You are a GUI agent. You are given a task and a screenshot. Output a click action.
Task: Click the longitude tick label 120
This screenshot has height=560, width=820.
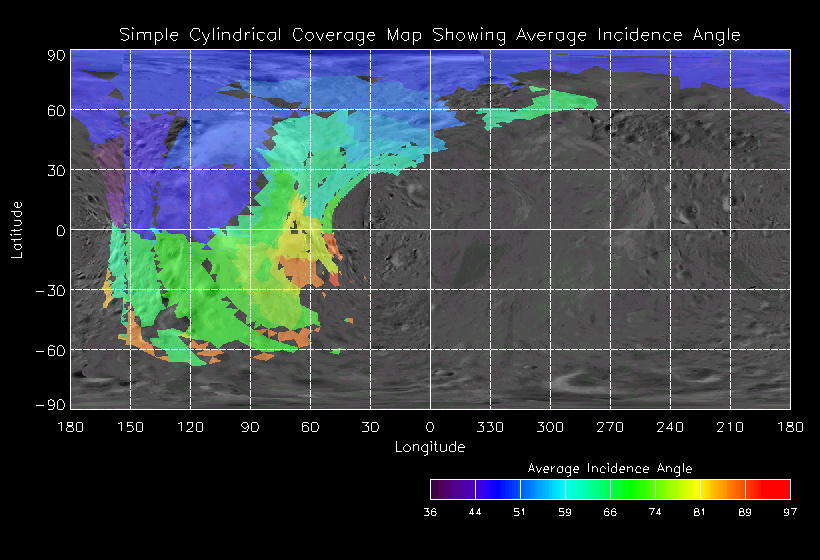(x=190, y=427)
